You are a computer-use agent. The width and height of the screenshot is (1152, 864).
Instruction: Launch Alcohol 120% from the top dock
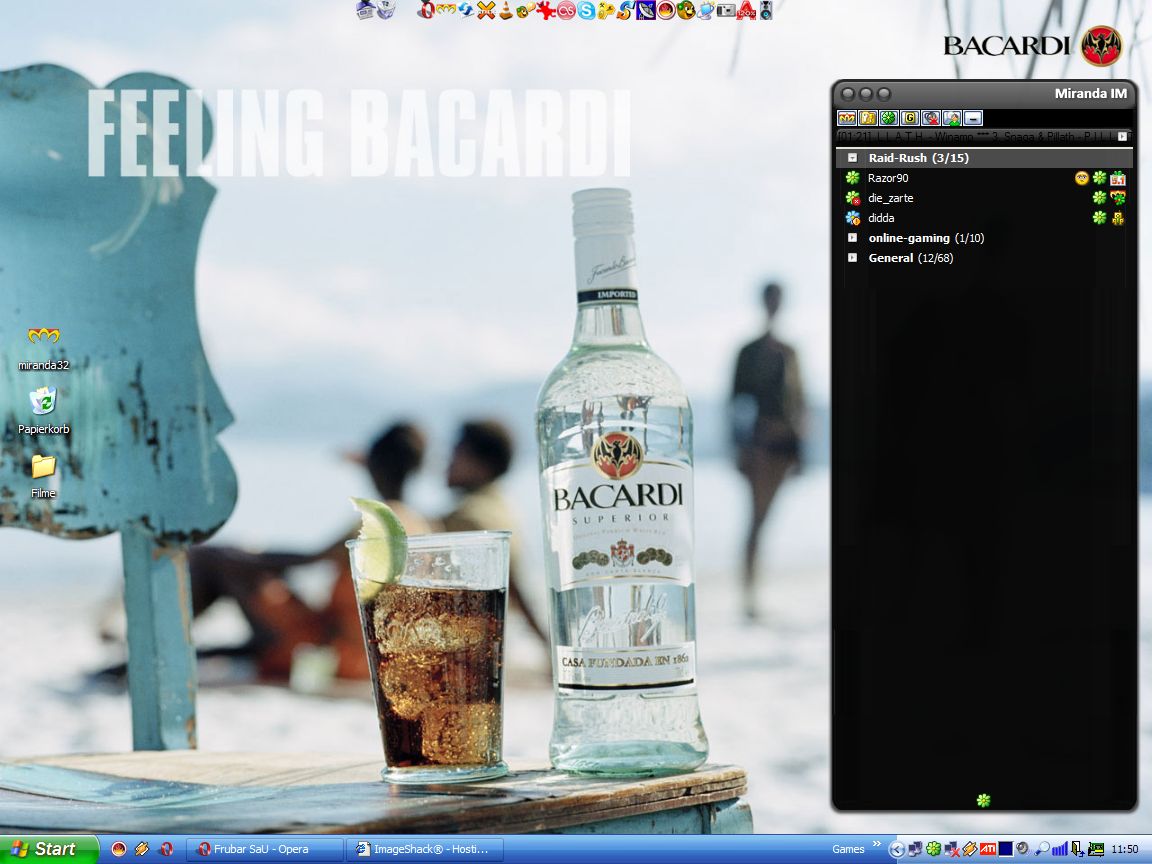746,10
